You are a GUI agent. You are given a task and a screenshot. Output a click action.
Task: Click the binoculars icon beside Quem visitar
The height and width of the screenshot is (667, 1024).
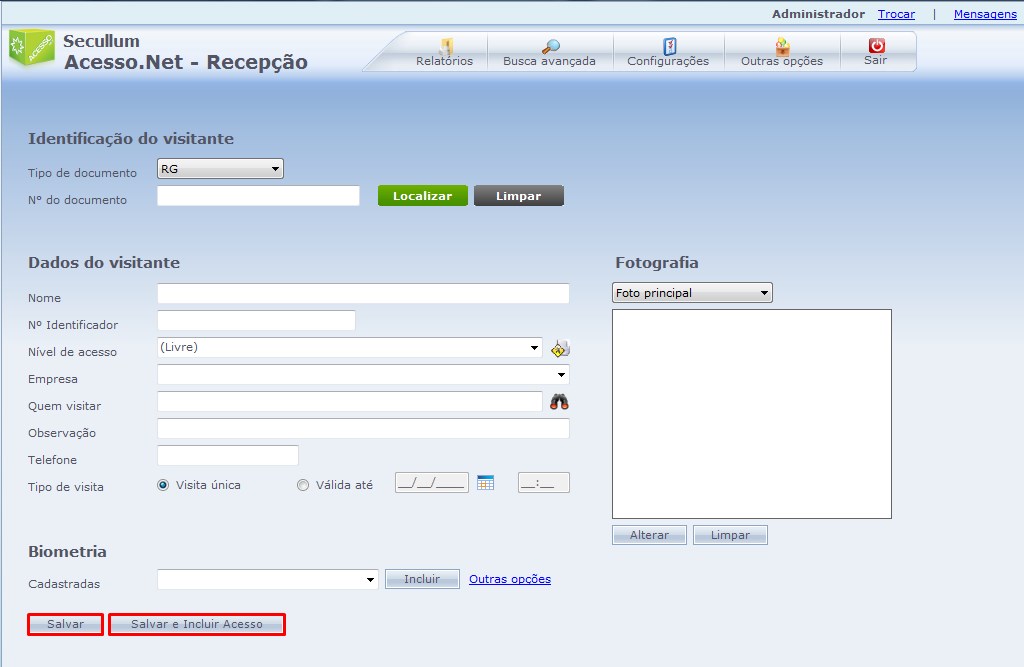559,402
